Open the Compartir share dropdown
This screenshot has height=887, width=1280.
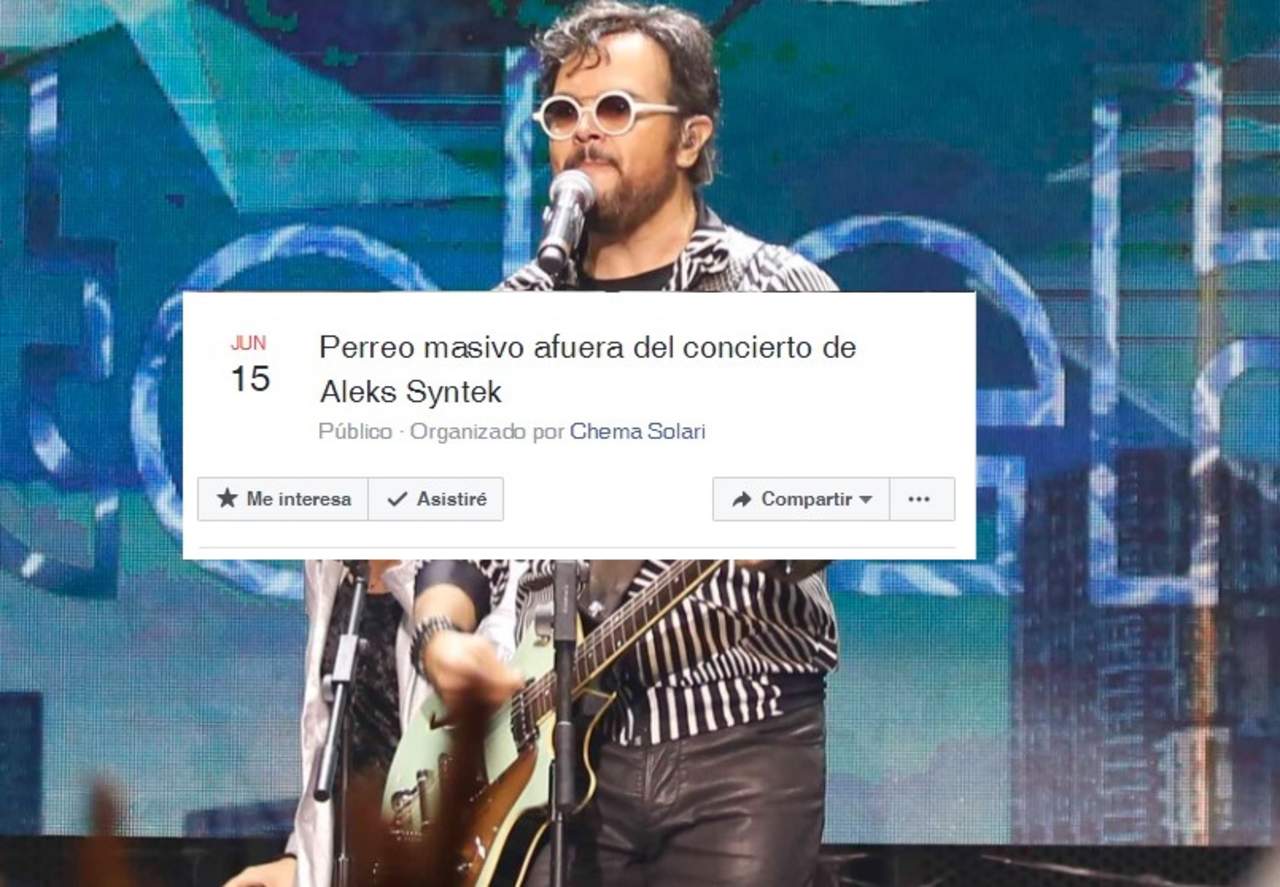click(x=801, y=499)
